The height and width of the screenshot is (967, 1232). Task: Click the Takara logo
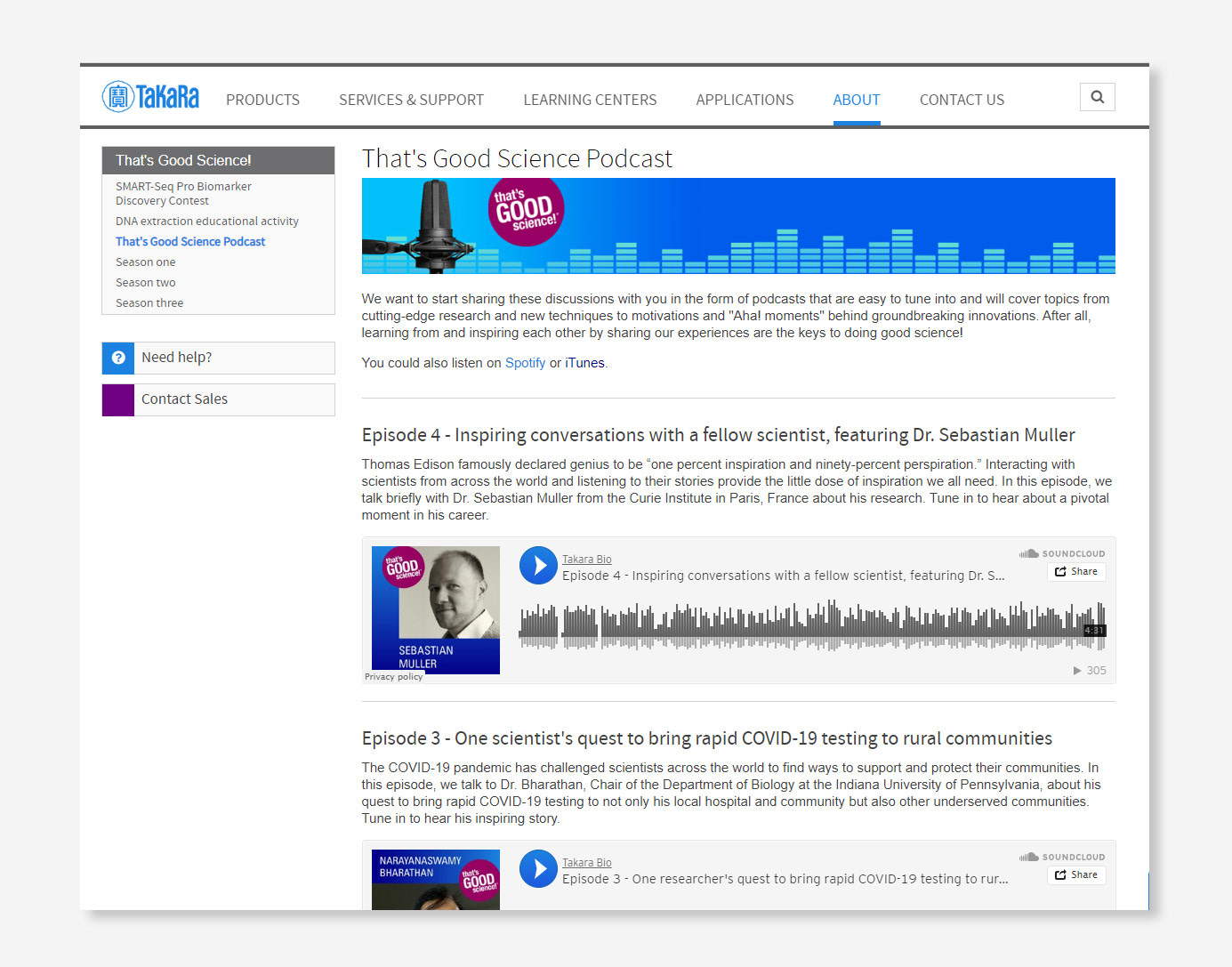150,96
